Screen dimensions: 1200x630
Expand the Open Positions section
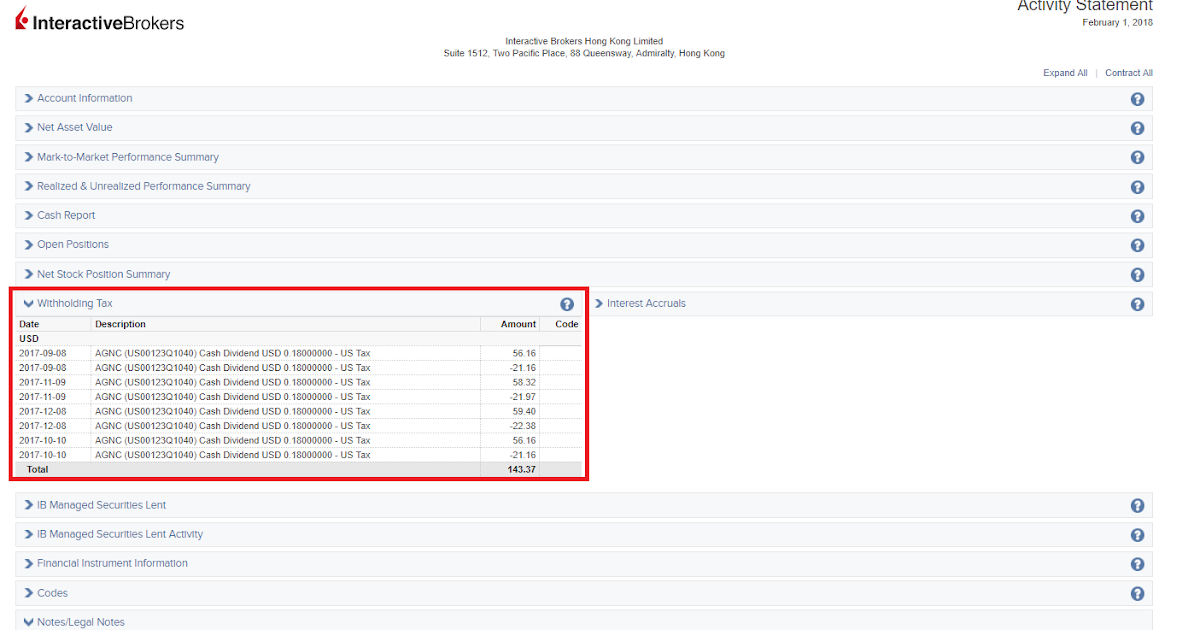(x=66, y=244)
